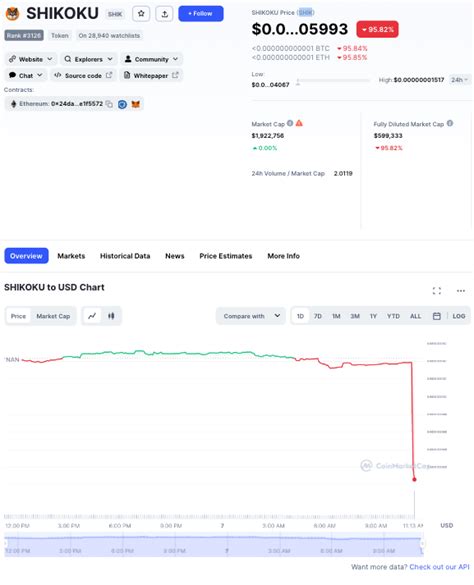This screenshot has width=474, height=585.
Task: Open the market cap warning triangle
Action: click(299, 123)
